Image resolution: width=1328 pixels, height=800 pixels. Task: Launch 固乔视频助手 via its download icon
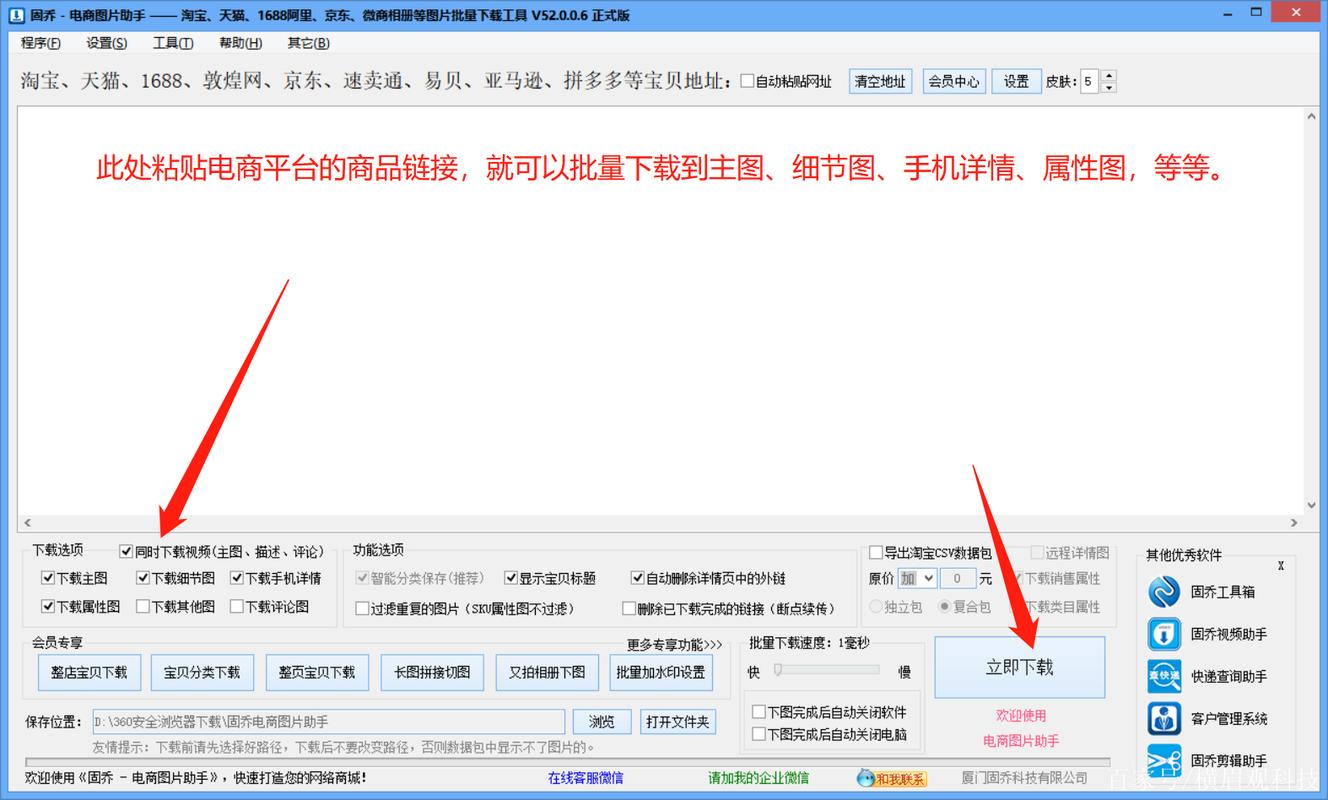point(1164,634)
